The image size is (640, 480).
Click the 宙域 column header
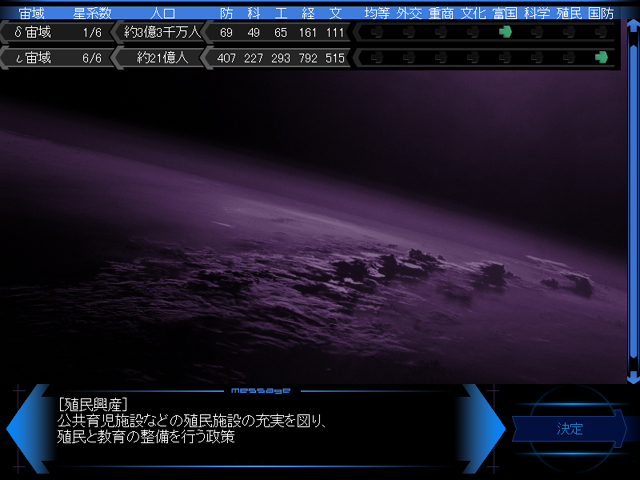[31, 13]
